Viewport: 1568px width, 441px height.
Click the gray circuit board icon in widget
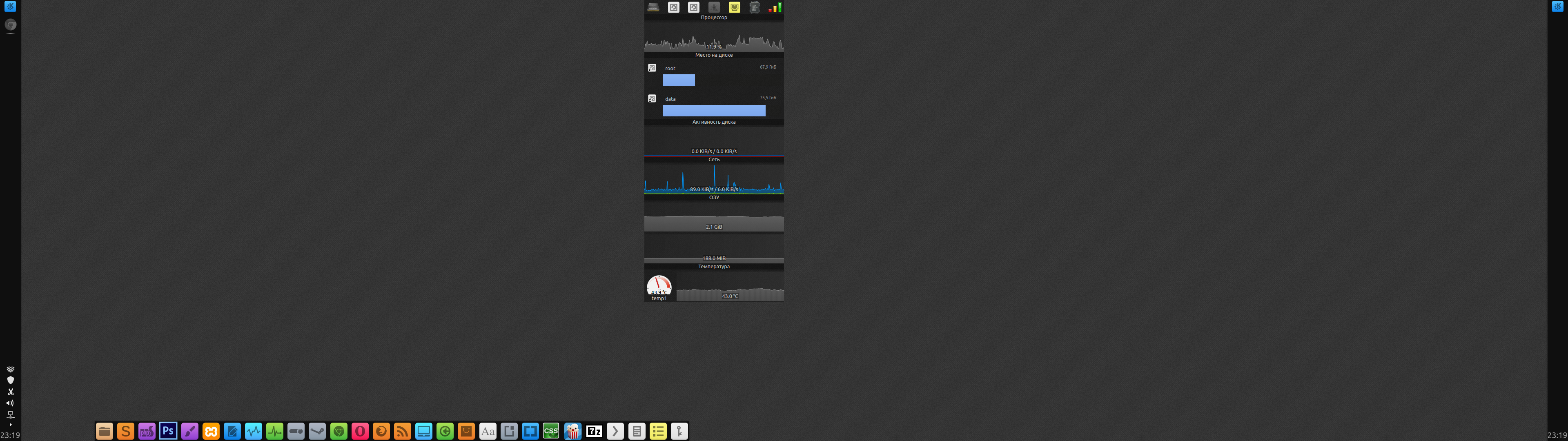click(x=714, y=7)
